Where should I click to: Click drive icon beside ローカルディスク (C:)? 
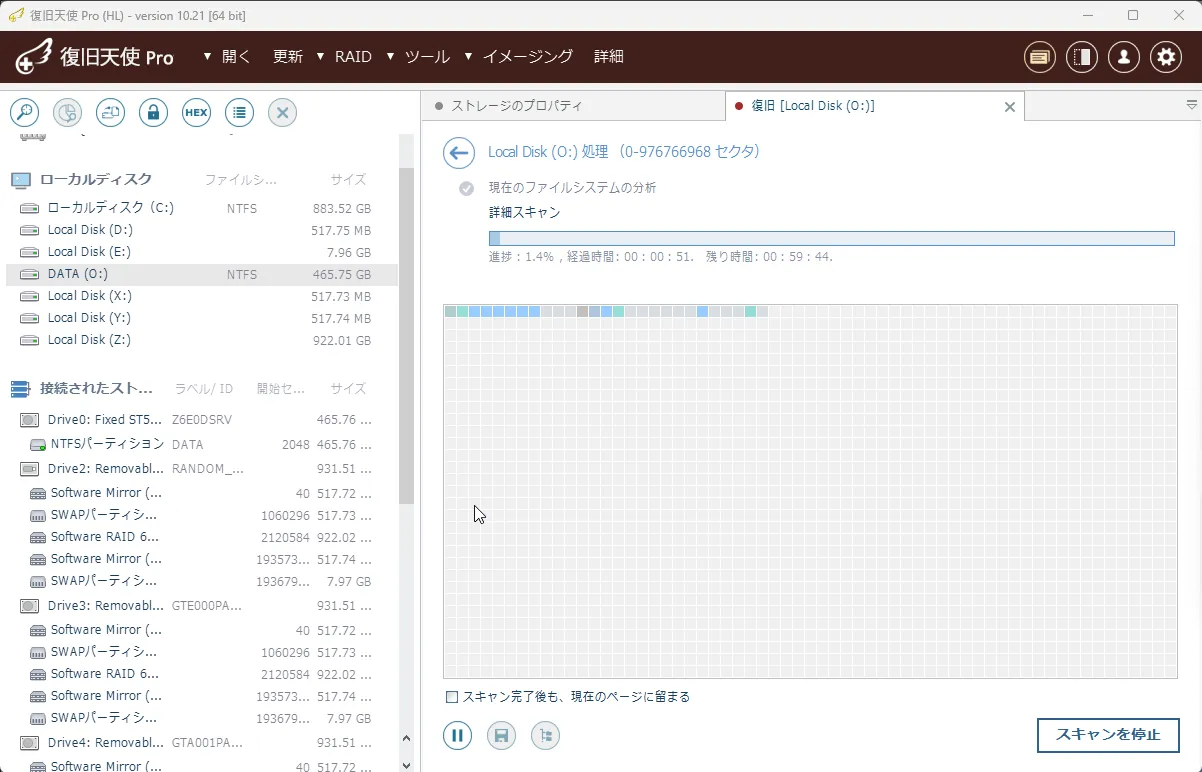(30, 208)
